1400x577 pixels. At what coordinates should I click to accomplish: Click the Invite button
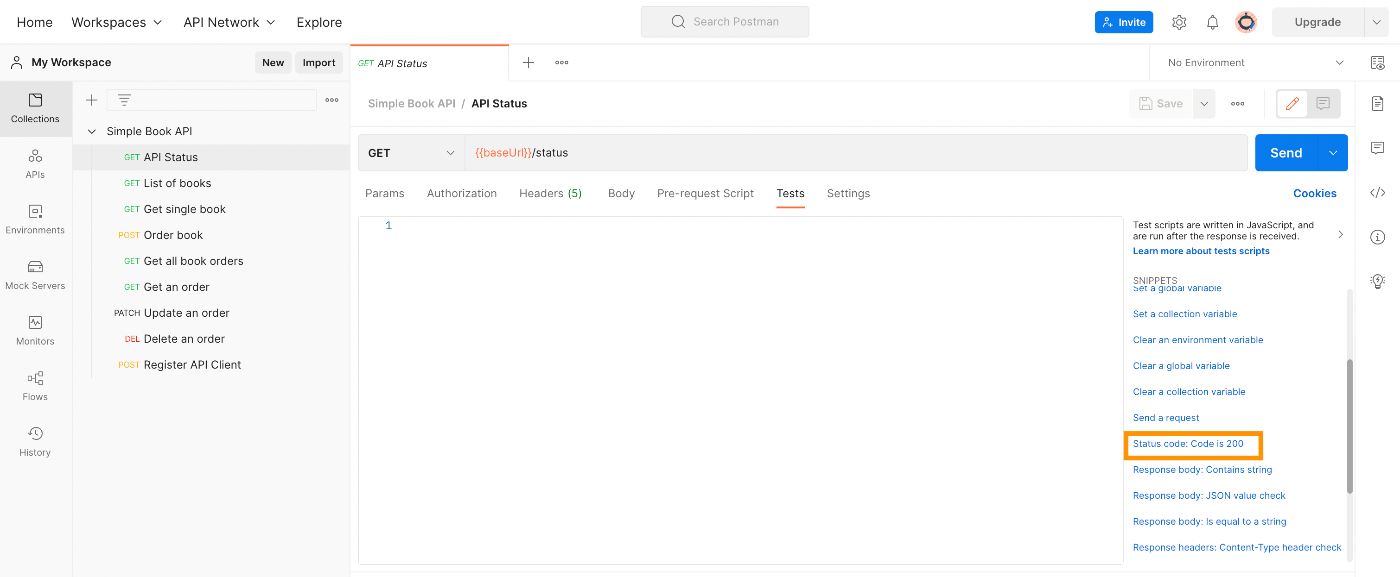1124,22
